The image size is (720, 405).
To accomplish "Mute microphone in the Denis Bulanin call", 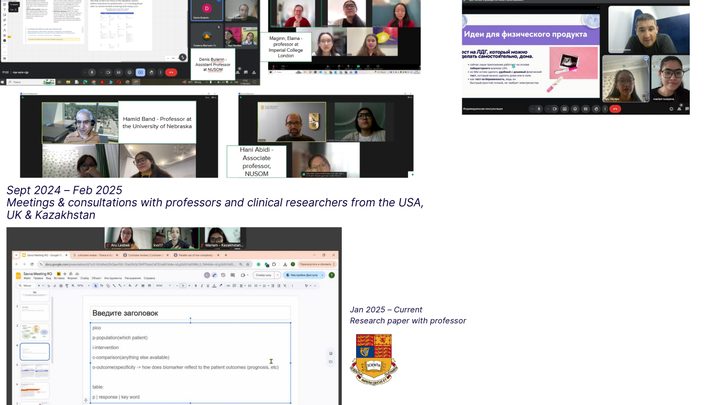I will (92, 72).
